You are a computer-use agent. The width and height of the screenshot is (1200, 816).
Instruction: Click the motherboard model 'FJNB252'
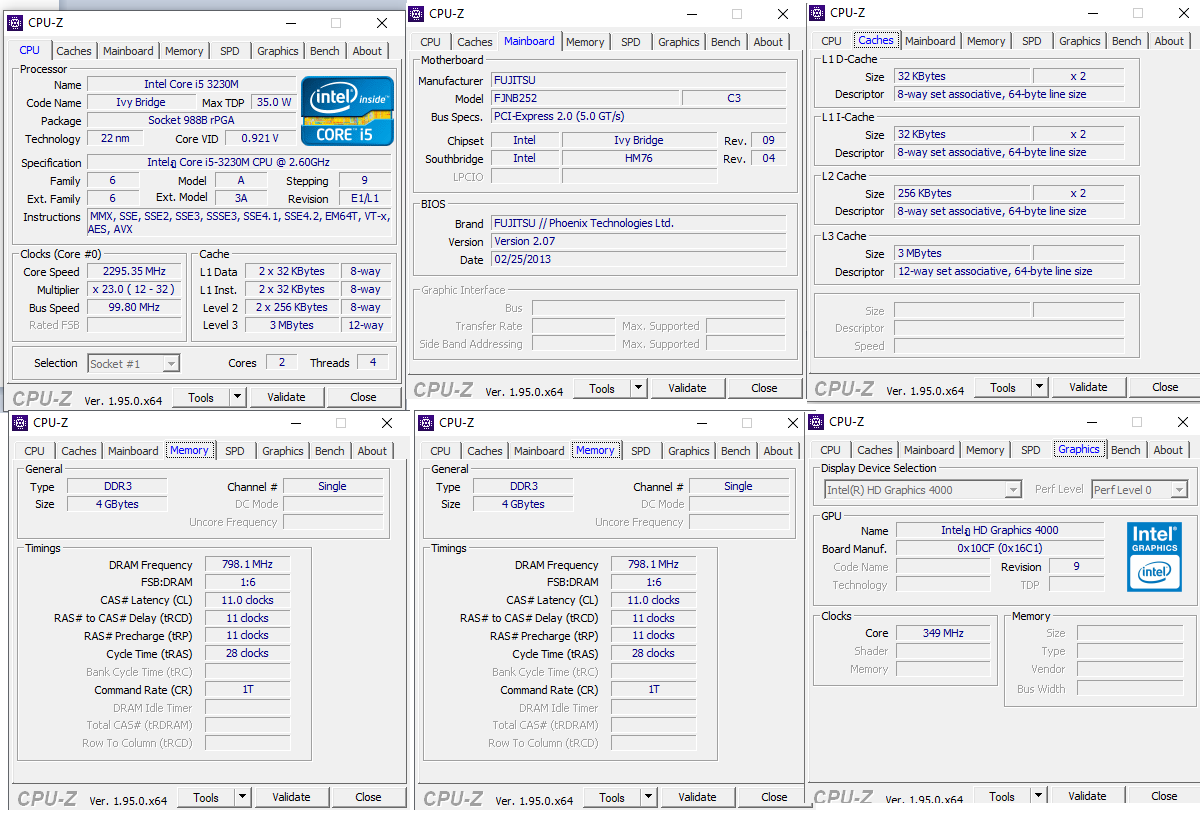[584, 99]
